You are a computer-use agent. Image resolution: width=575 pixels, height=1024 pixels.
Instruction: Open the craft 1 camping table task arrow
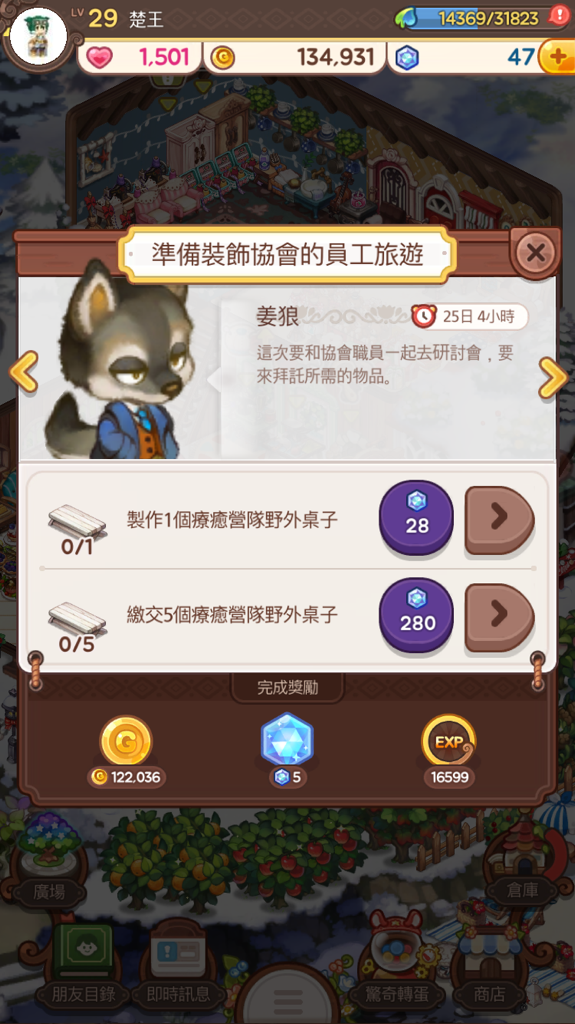[500, 520]
